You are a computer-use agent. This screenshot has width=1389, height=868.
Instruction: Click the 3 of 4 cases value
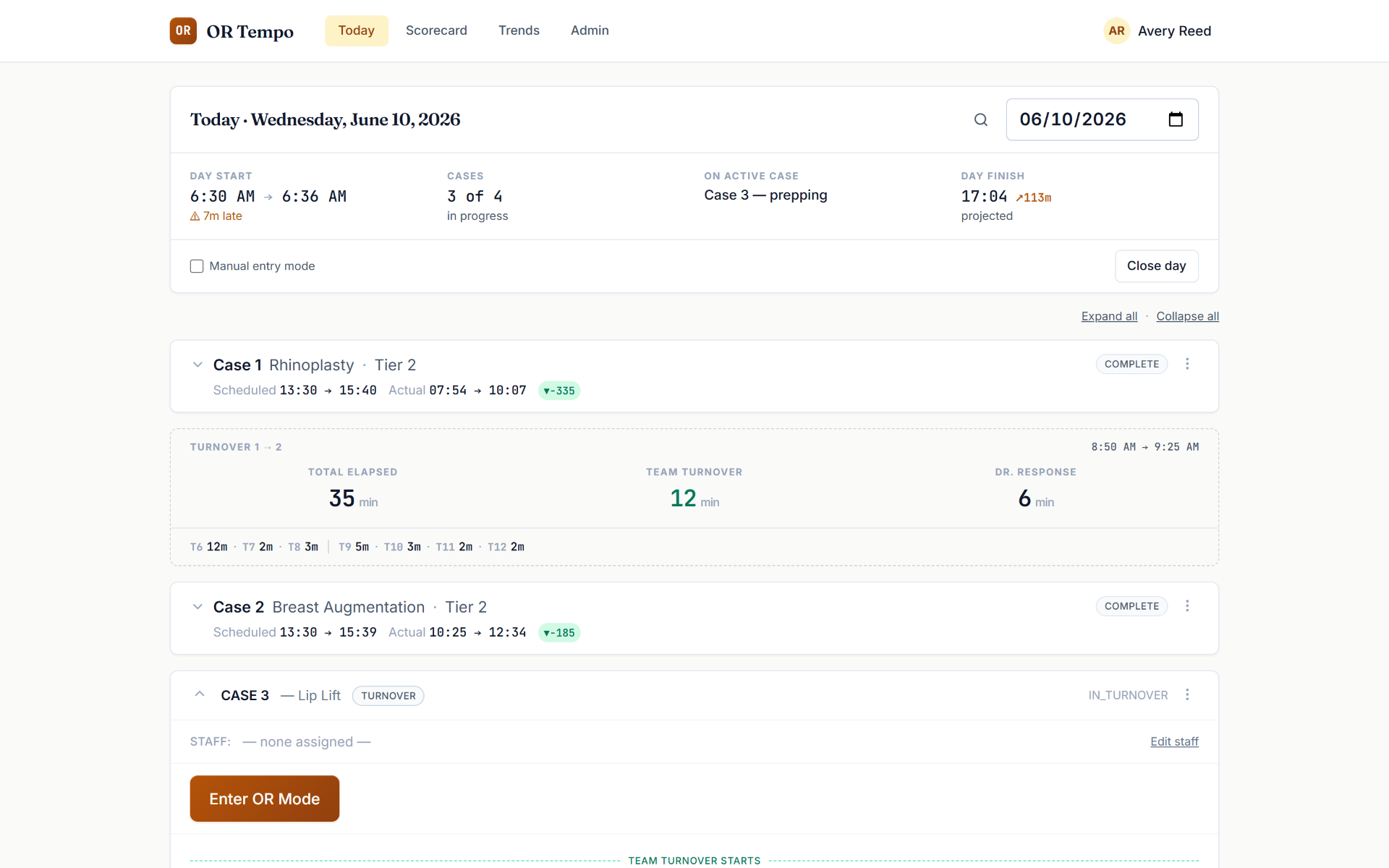point(475,197)
